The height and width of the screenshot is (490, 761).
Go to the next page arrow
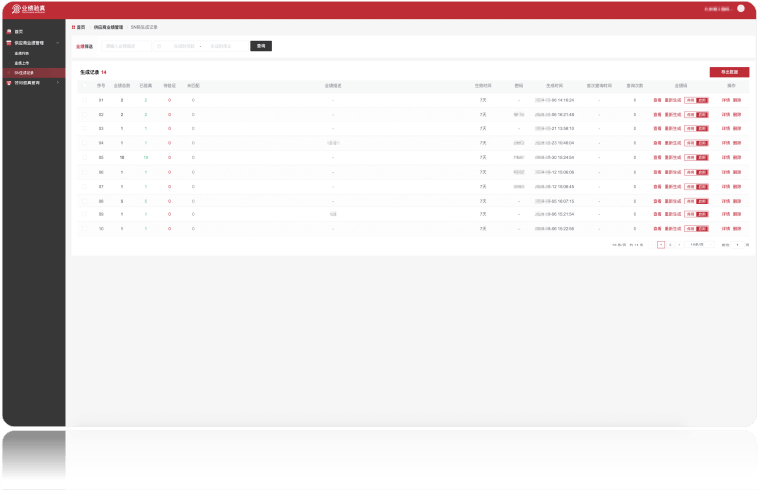[679, 245]
